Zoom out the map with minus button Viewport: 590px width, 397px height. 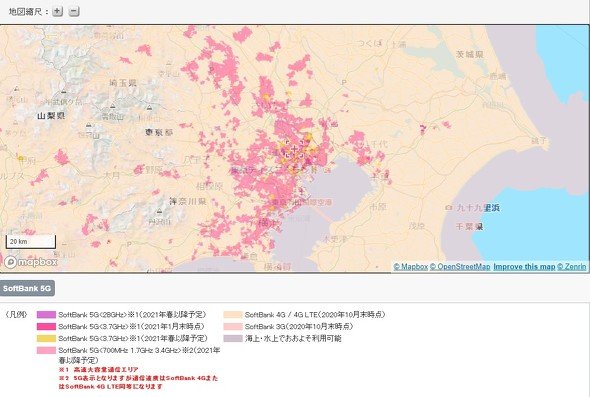74,11
